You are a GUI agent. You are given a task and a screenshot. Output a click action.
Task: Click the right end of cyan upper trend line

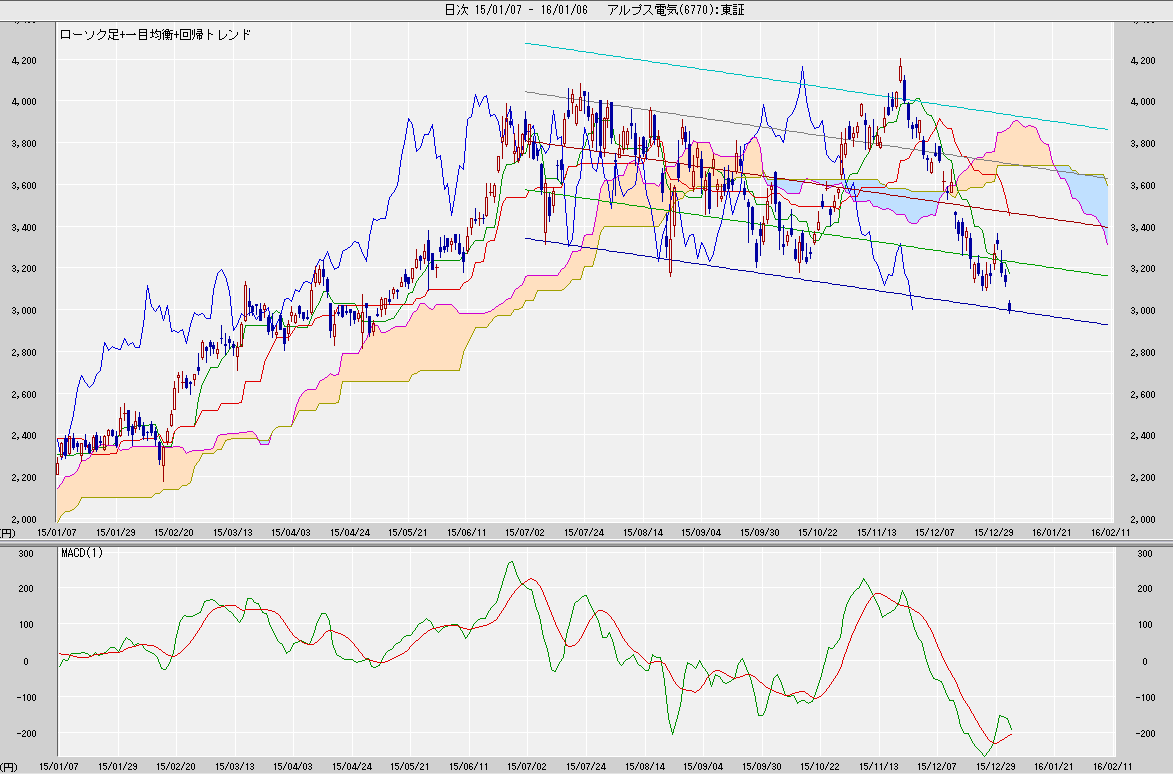click(1106, 129)
